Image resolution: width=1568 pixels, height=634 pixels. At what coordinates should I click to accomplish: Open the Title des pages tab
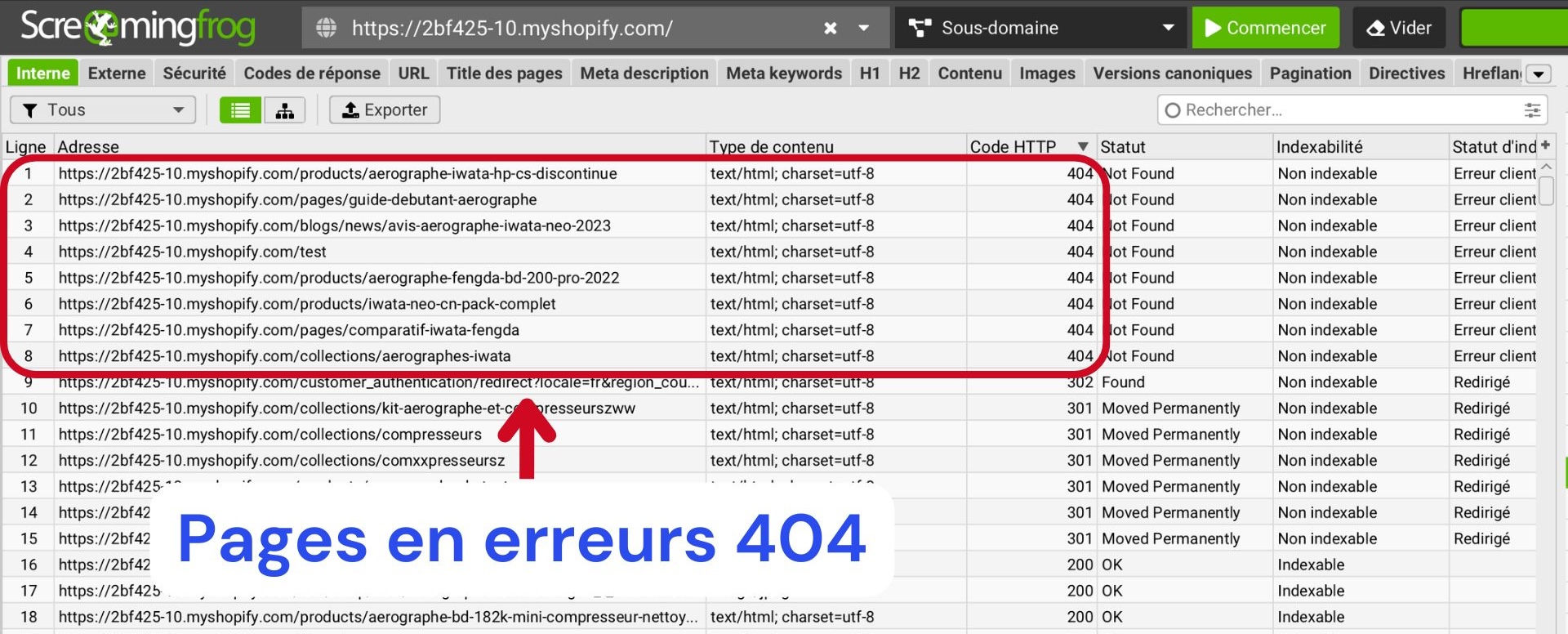(504, 73)
